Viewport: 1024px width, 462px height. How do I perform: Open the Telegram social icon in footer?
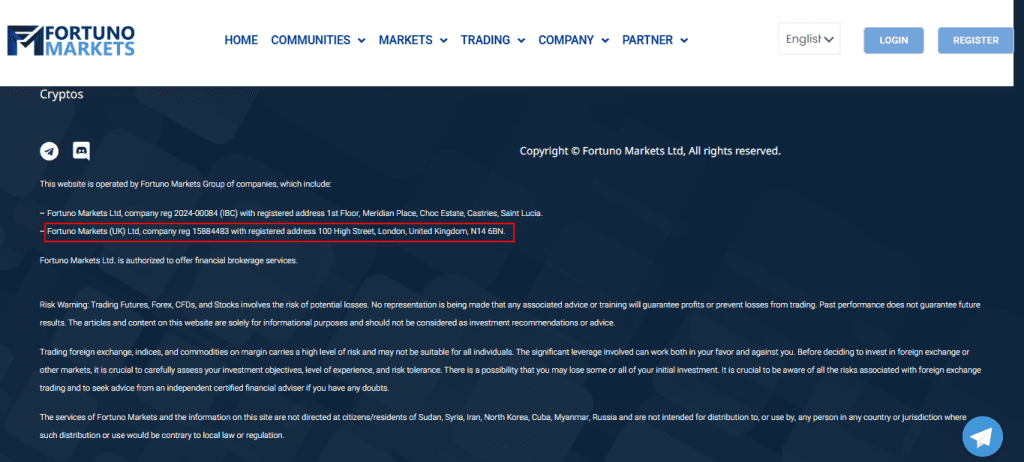pos(49,152)
